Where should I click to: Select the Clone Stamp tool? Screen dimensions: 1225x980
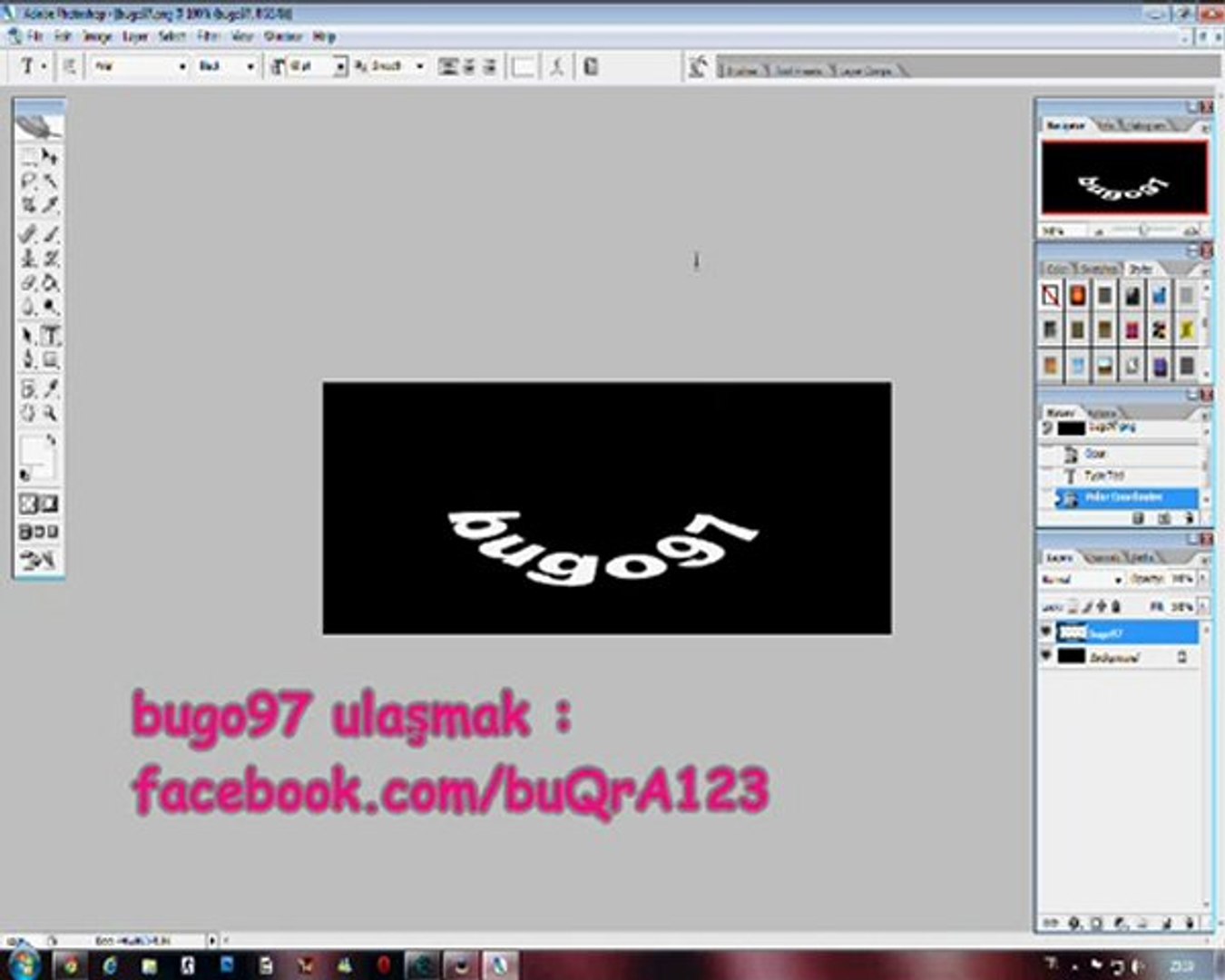coord(29,259)
